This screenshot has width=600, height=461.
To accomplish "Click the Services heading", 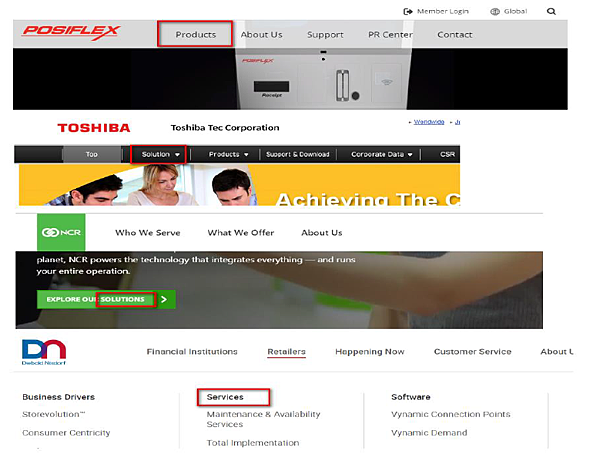I will coord(225,397).
